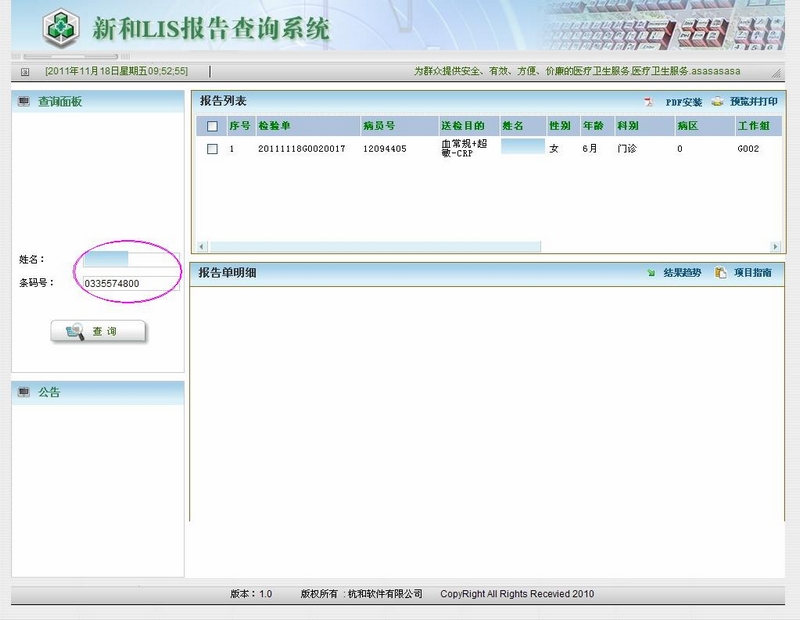This screenshot has width=800, height=620.
Task: Select report number 20111118G0020017
Action: 301,149
